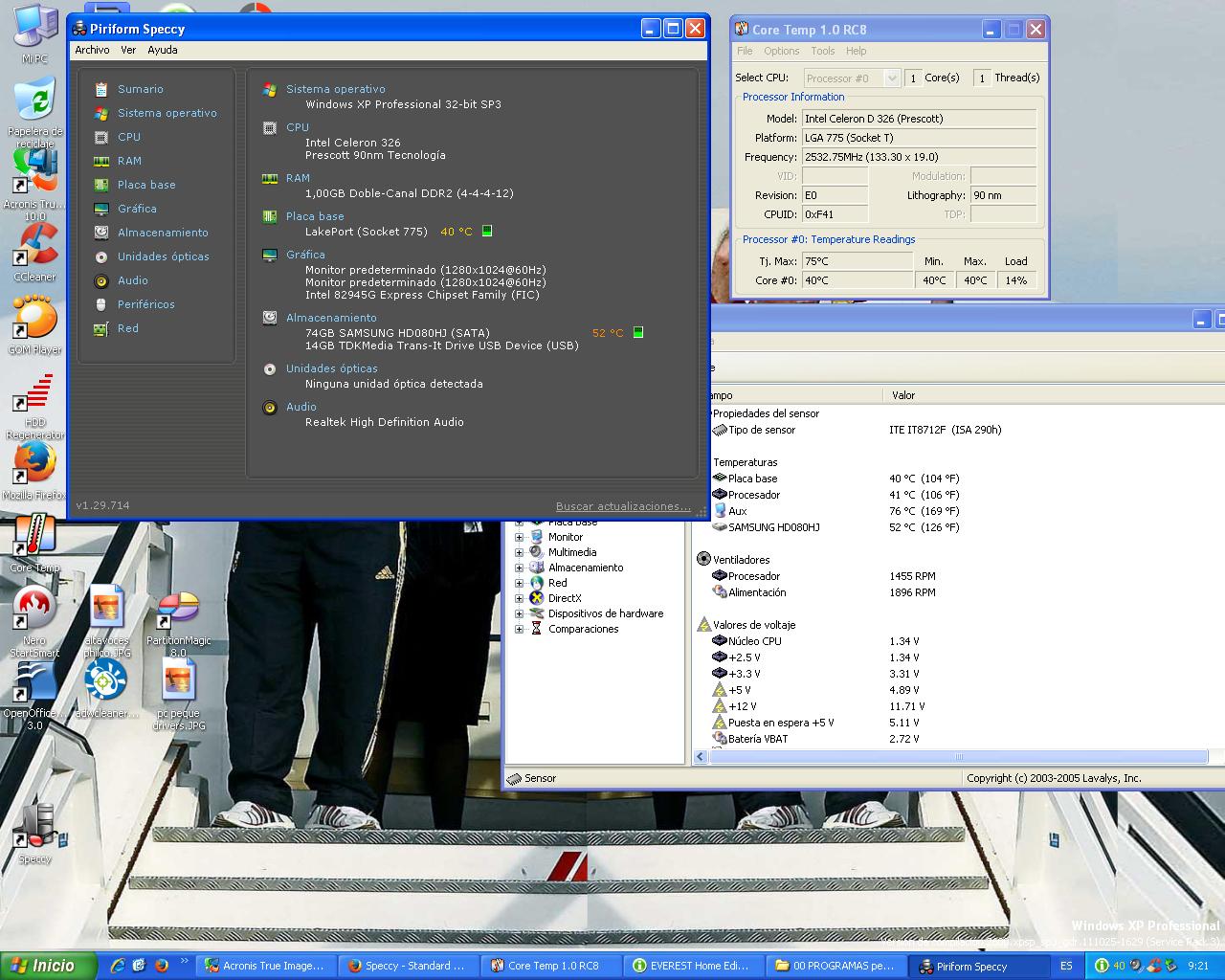Switch to Speccy - Standard Firefox taskbar button
Viewport: 1225px width, 980px height.
(x=408, y=966)
